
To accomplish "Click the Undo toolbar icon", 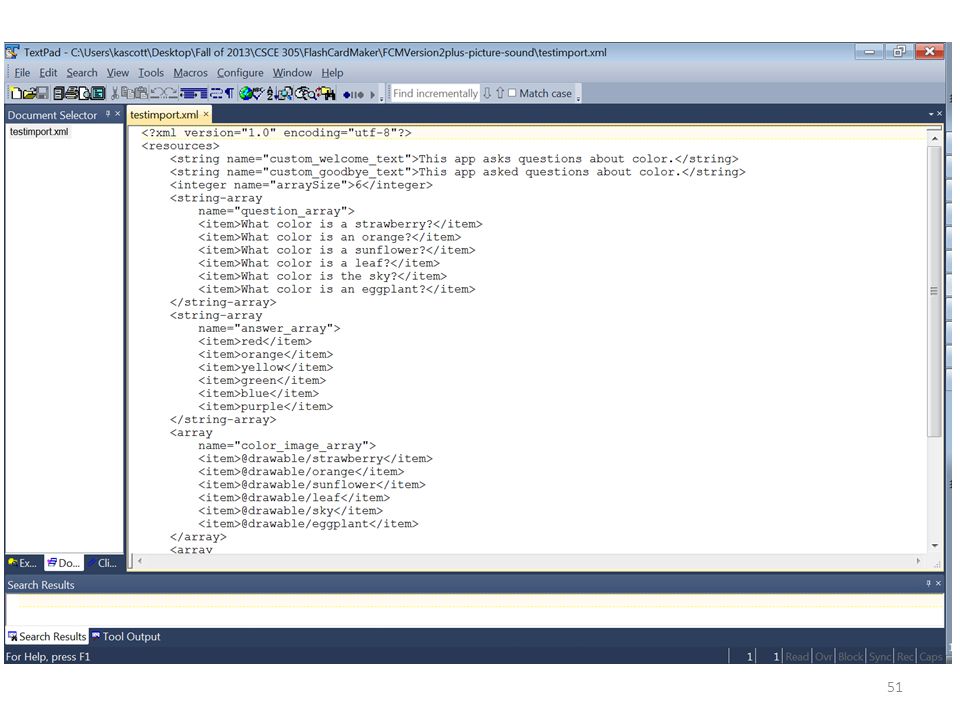I will [x=156, y=93].
